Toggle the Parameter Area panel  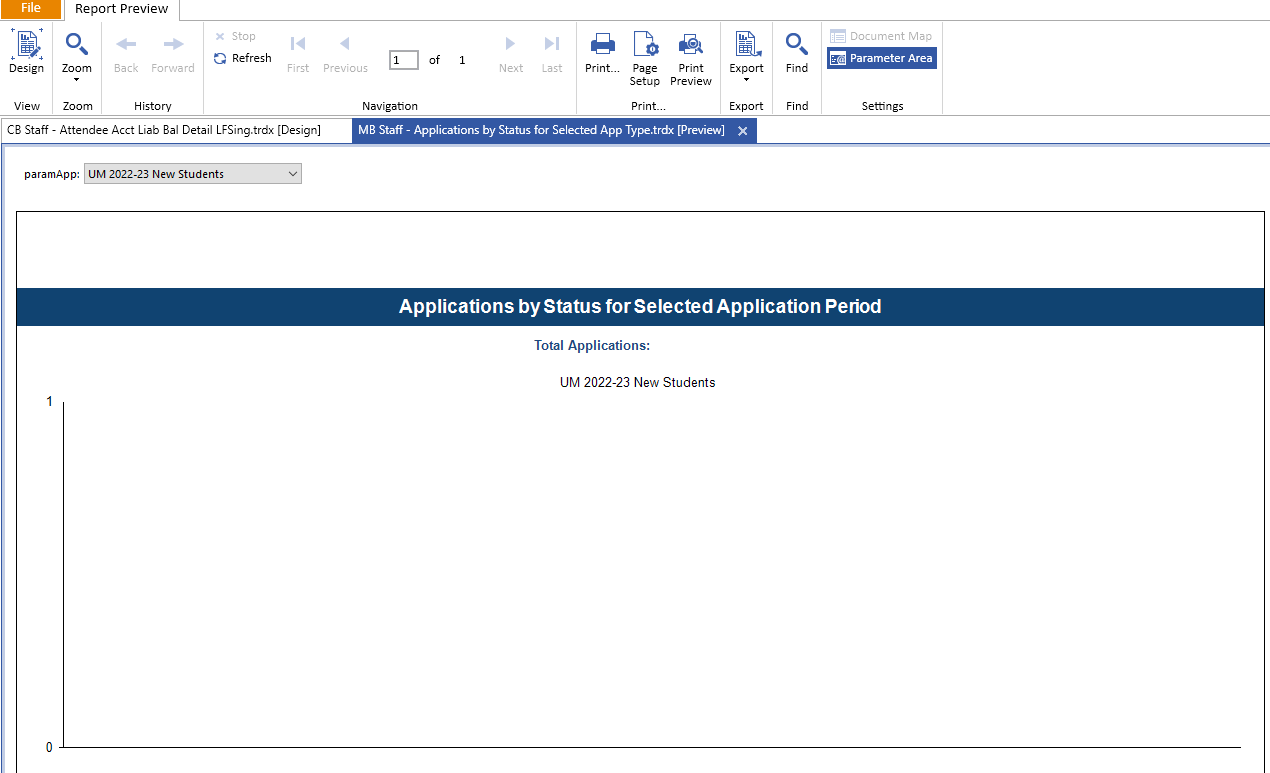click(x=881, y=58)
